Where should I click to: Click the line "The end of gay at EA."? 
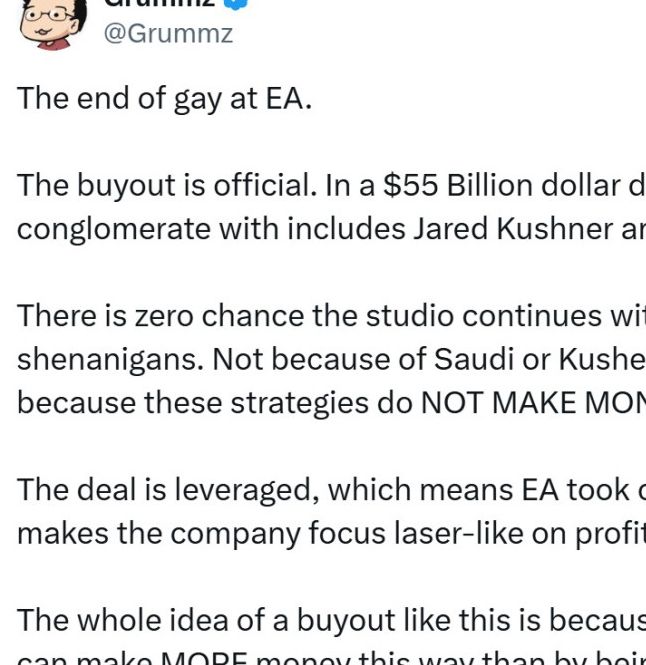tap(165, 100)
